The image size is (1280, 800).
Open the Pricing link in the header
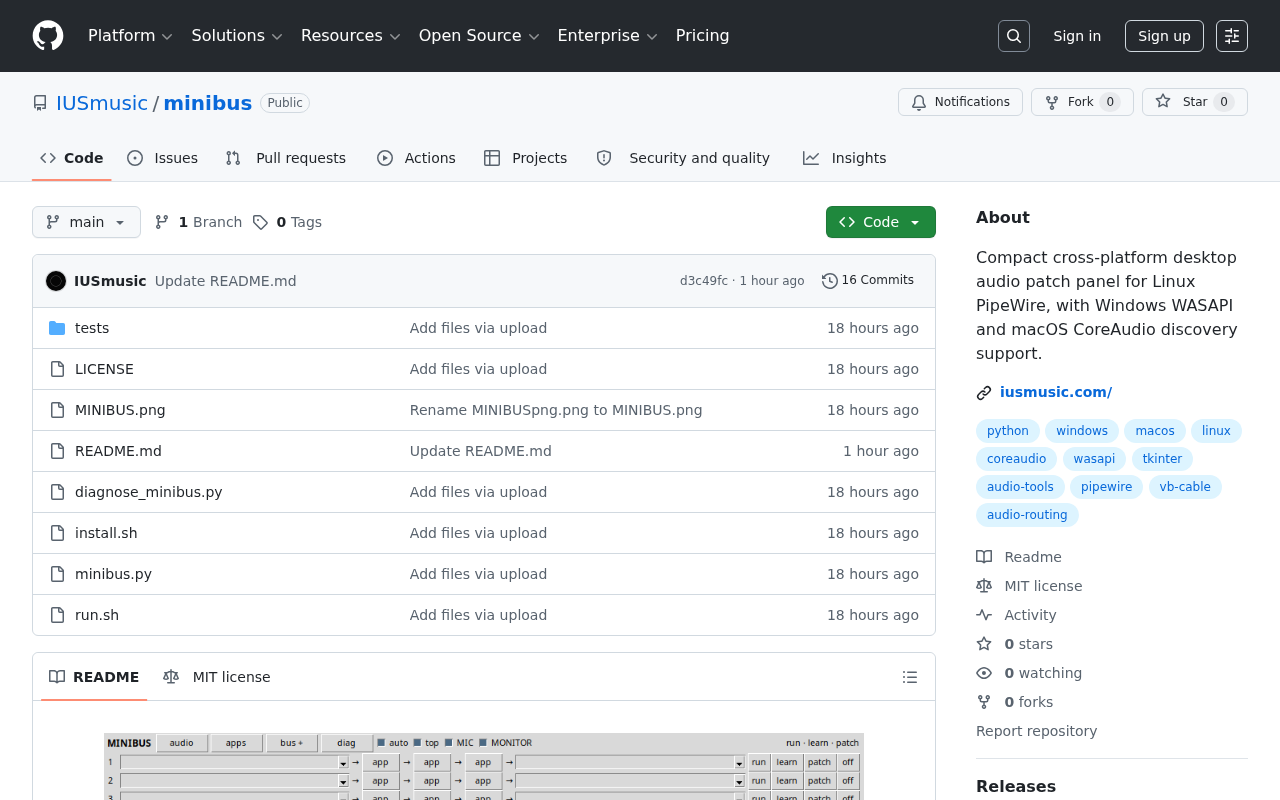coord(702,36)
